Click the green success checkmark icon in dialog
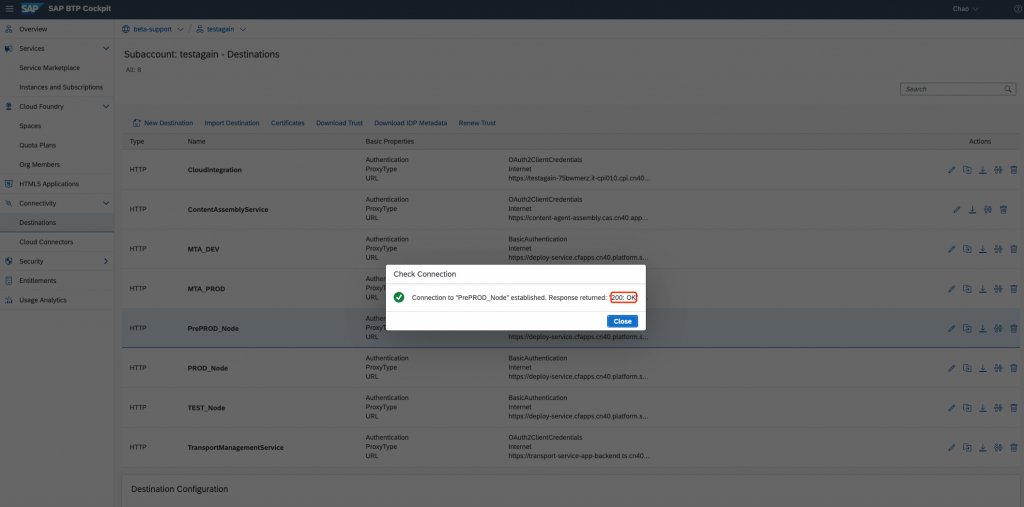Screen dimensions: 1024x507 pyautogui.click(x=399, y=297)
